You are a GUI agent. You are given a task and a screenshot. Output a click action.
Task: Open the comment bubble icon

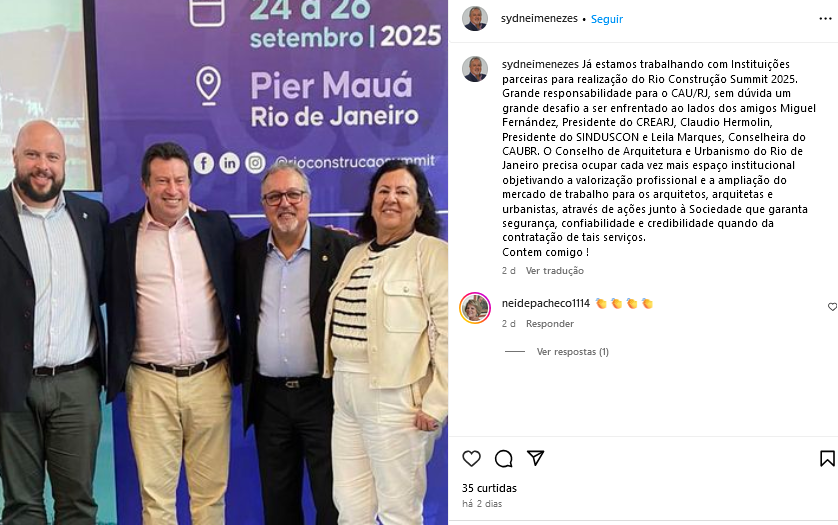coord(503,458)
